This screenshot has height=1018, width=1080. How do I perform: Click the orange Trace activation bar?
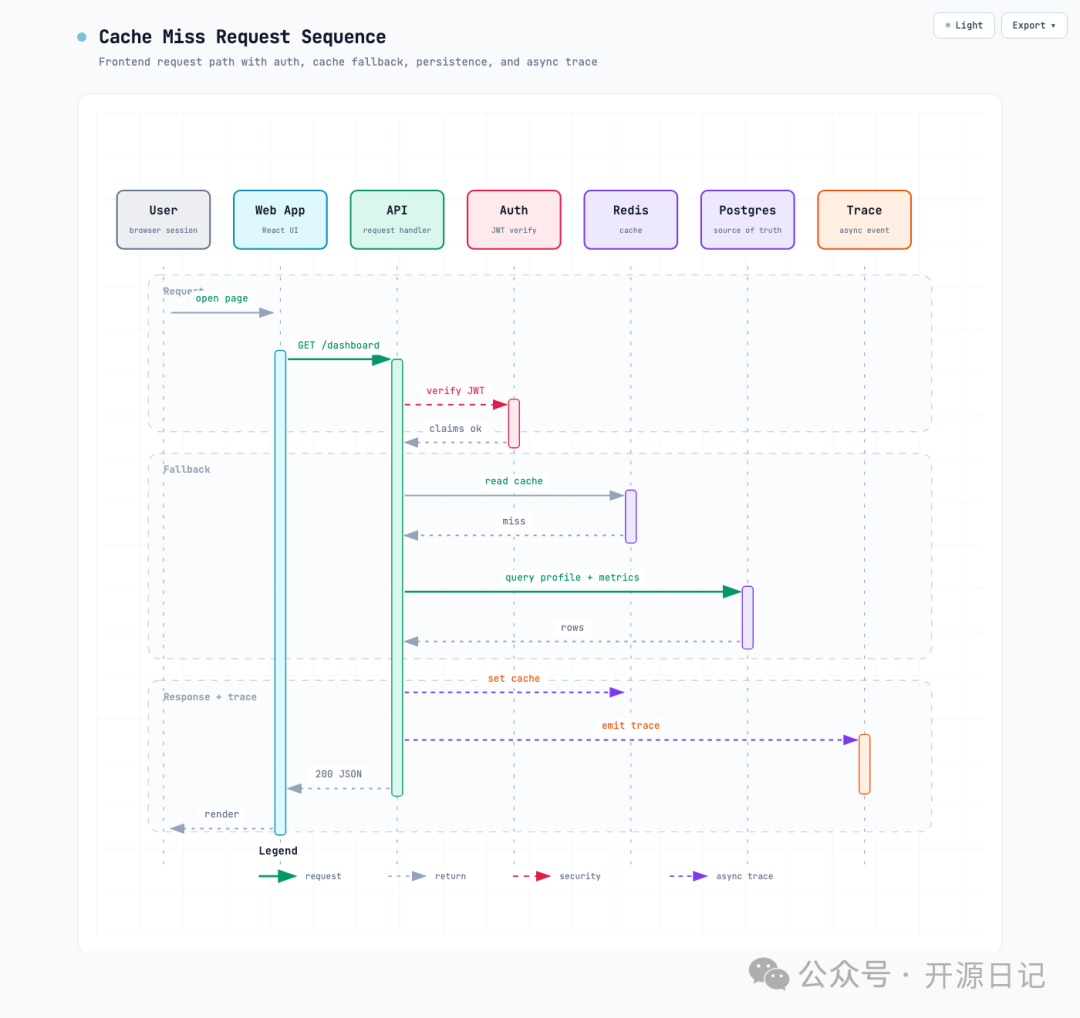(x=864, y=765)
